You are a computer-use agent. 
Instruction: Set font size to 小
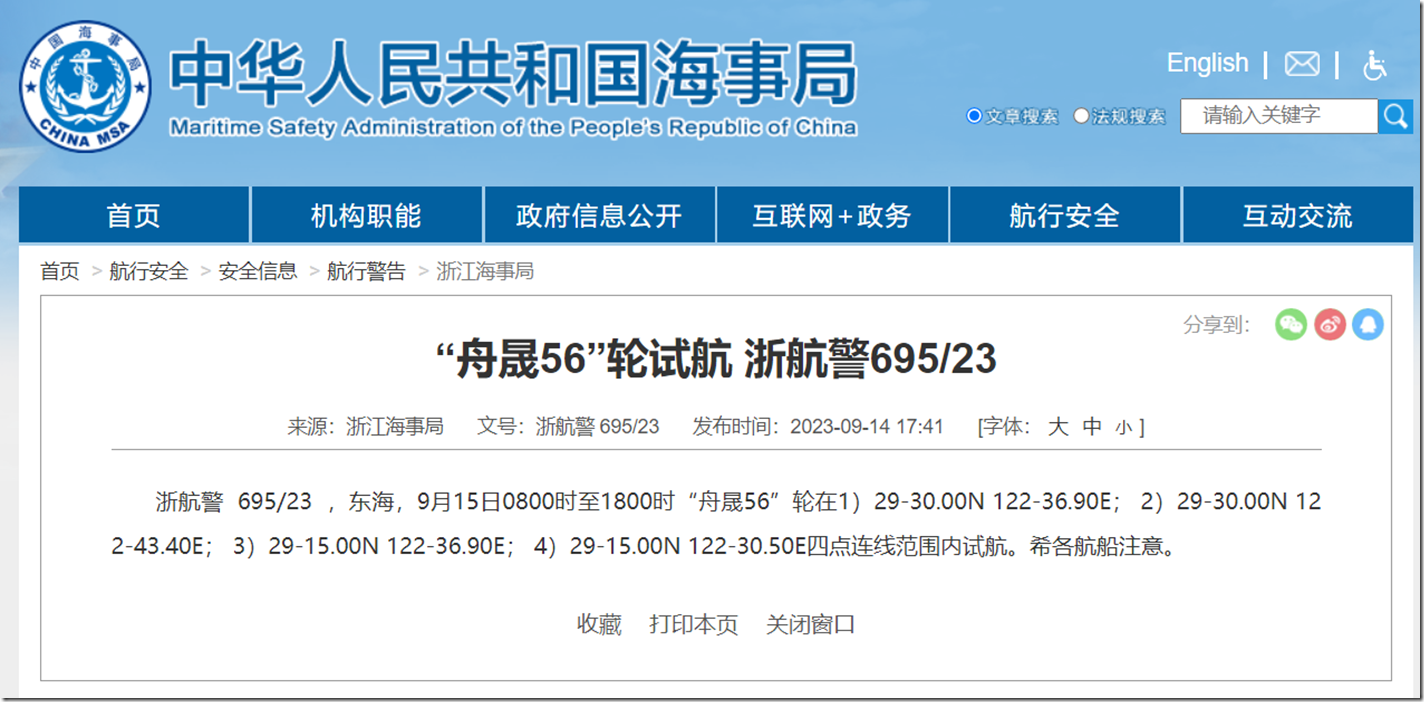[x=1124, y=428]
